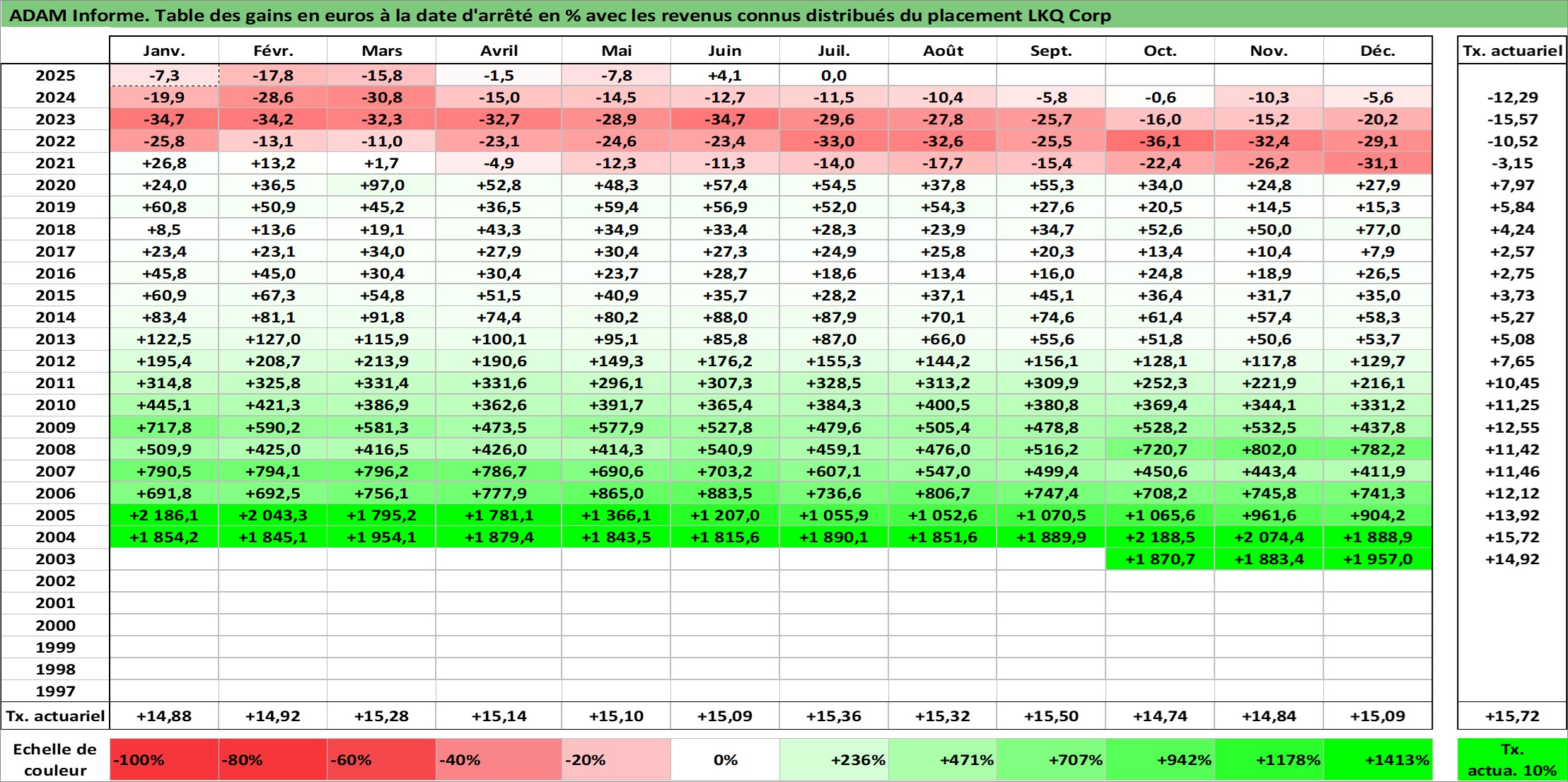Select cell '+1,7' in the 2021 row
Viewport: 1568px width, 782px height.
(382, 163)
